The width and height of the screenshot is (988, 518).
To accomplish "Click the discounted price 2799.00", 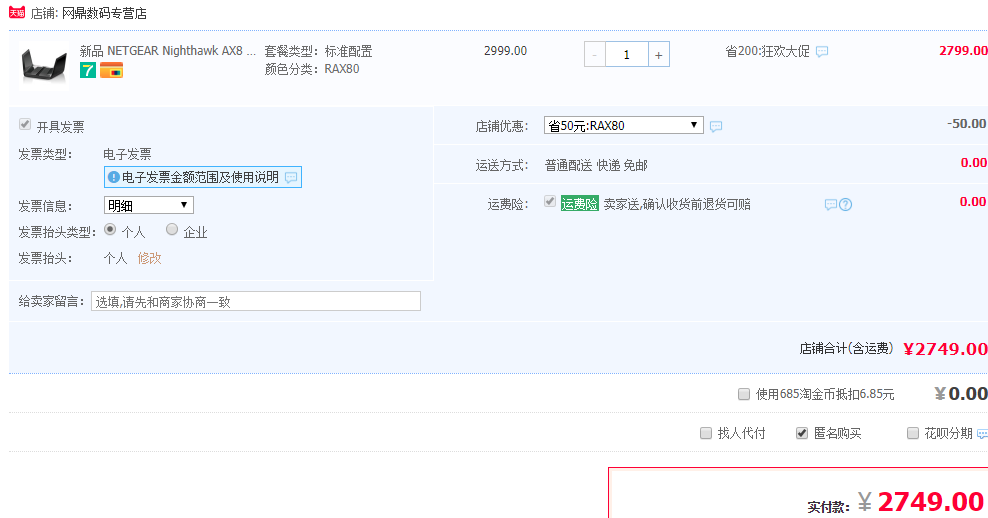I will (963, 51).
